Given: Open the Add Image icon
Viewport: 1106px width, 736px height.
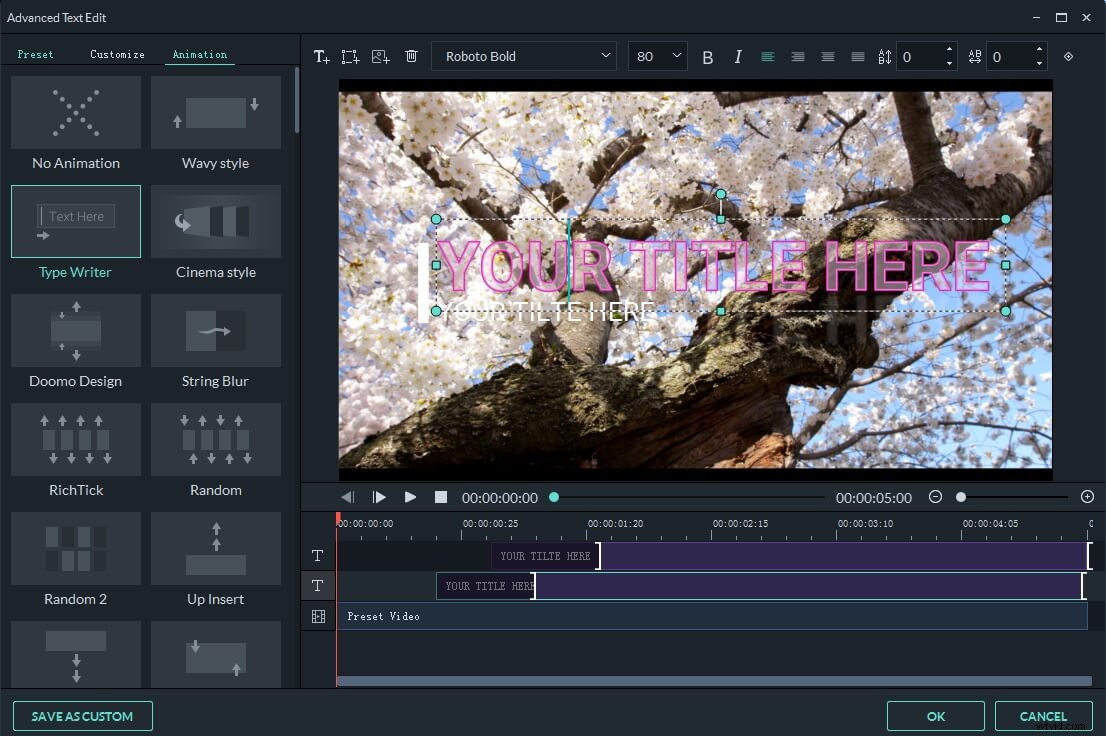Looking at the screenshot, I should click(380, 56).
